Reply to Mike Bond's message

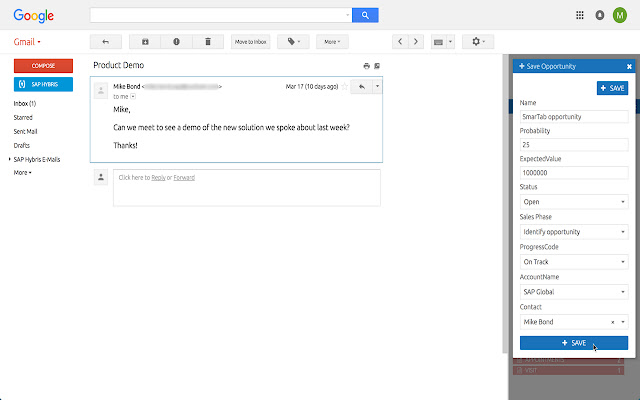tap(362, 87)
